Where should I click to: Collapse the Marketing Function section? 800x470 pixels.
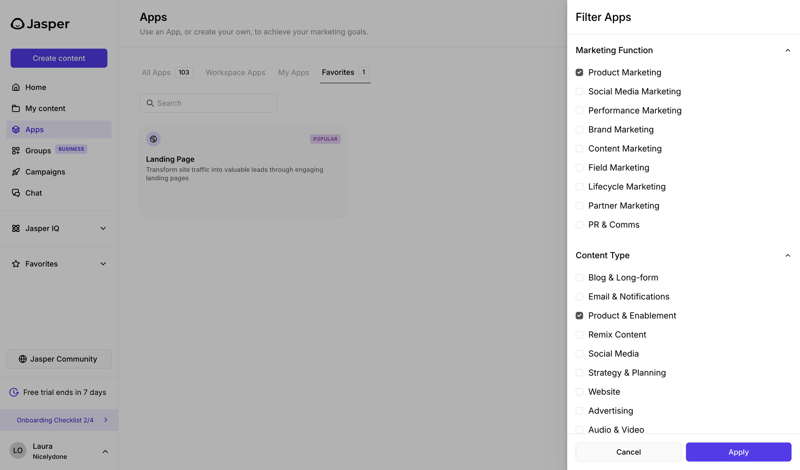(787, 51)
